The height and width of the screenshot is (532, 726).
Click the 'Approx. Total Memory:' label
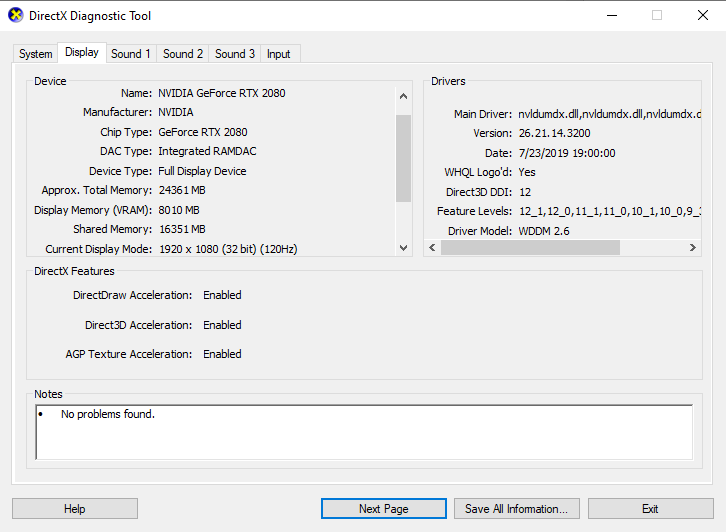(x=97, y=190)
